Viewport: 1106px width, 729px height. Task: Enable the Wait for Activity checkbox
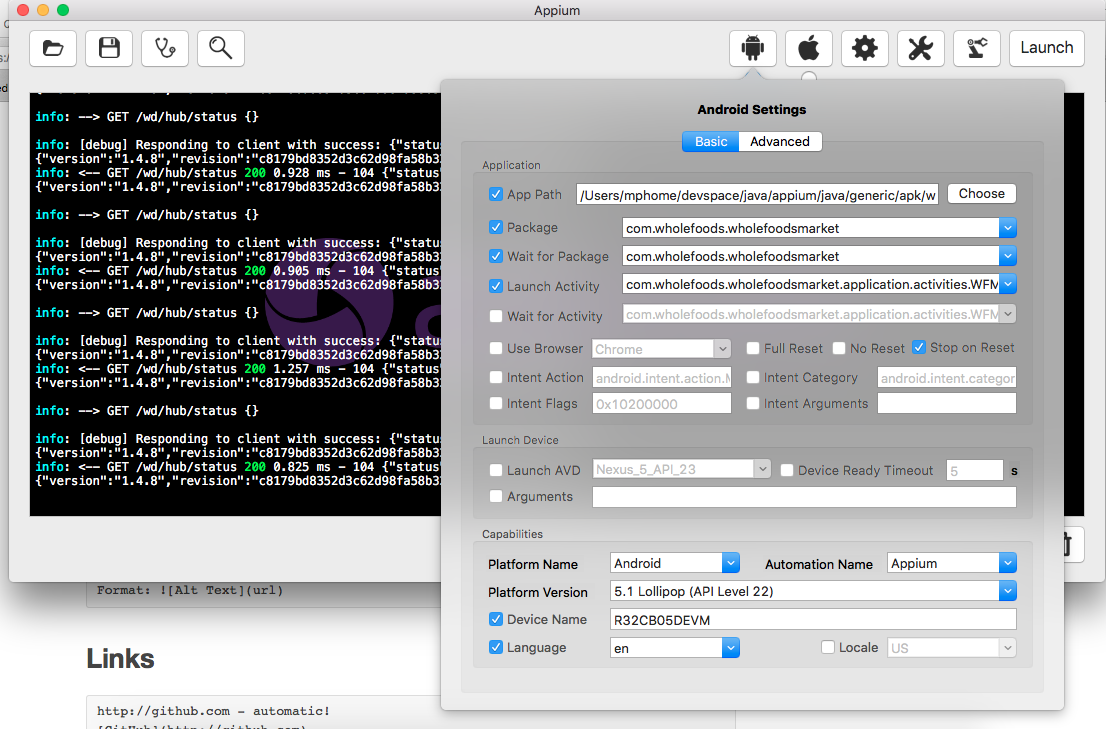(496, 316)
